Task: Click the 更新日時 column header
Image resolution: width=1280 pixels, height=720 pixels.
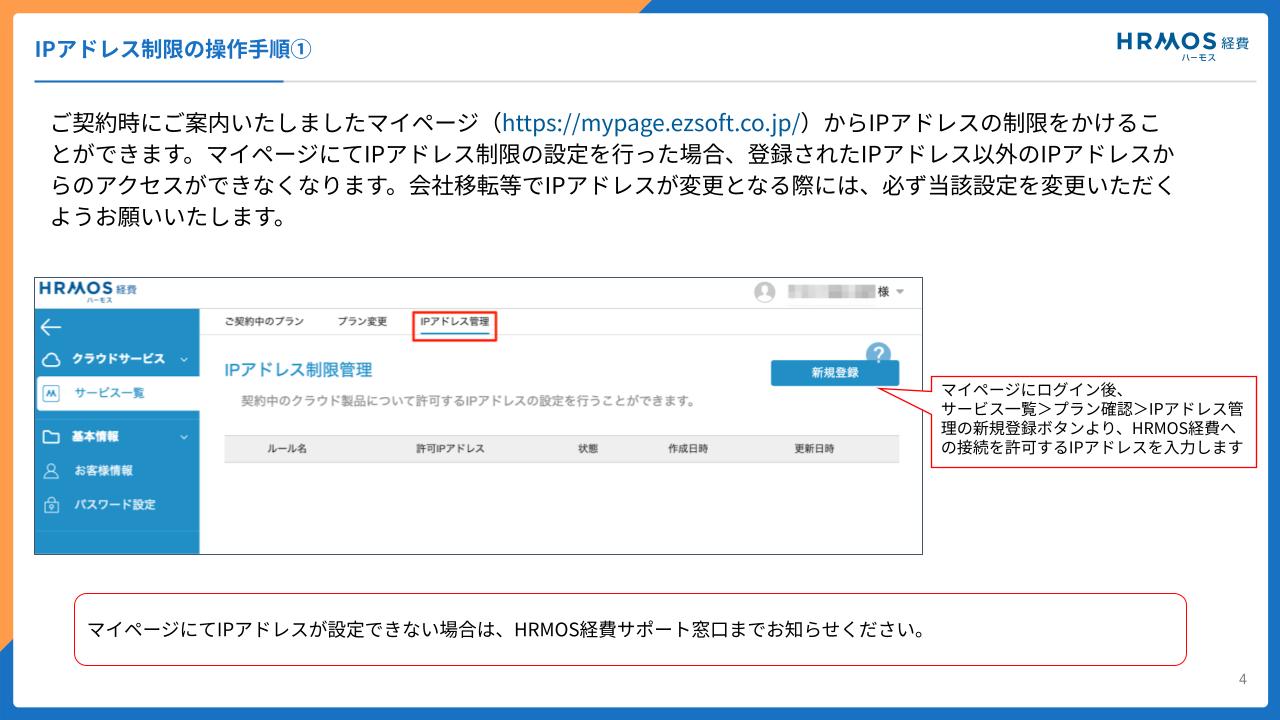Action: click(x=814, y=449)
